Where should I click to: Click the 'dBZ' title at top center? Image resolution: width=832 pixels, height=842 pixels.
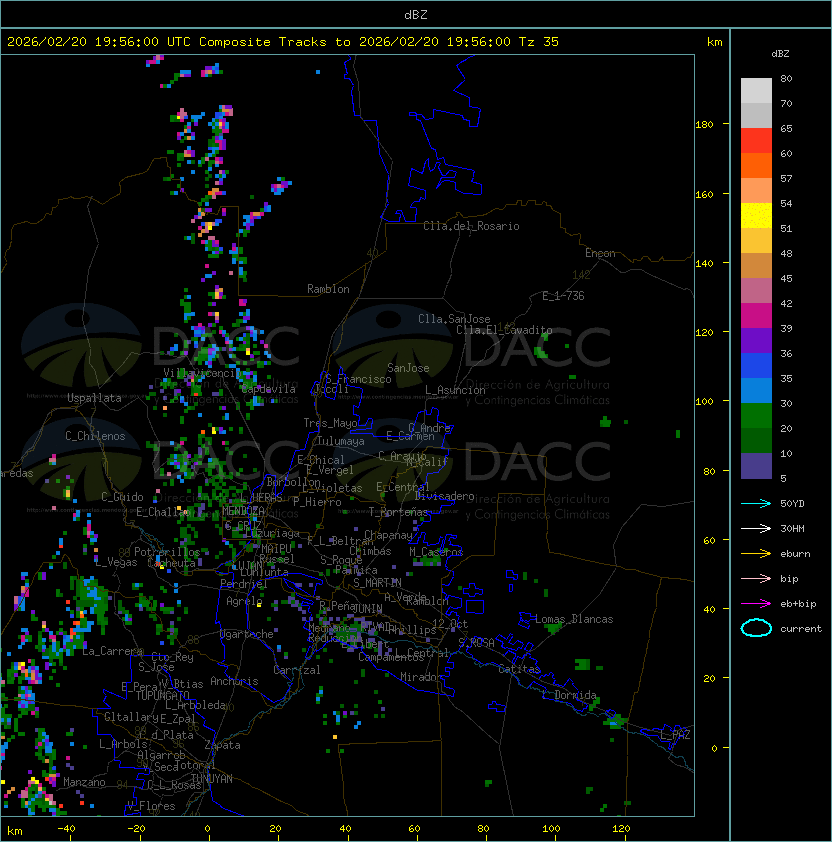tap(416, 14)
